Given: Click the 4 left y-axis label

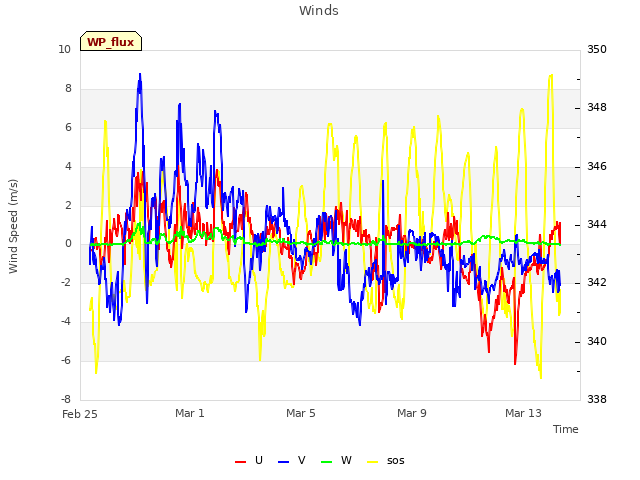Looking at the screenshot, I should click(x=68, y=166).
